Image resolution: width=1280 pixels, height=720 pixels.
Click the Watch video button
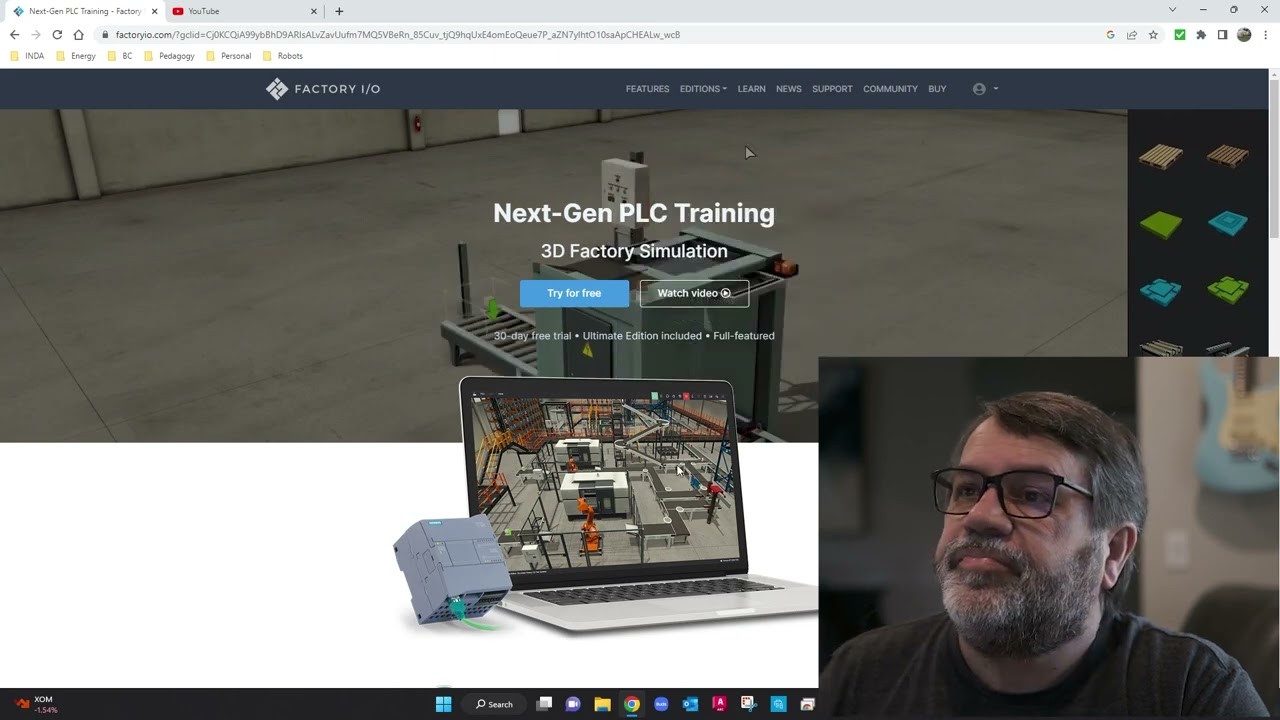pos(694,293)
